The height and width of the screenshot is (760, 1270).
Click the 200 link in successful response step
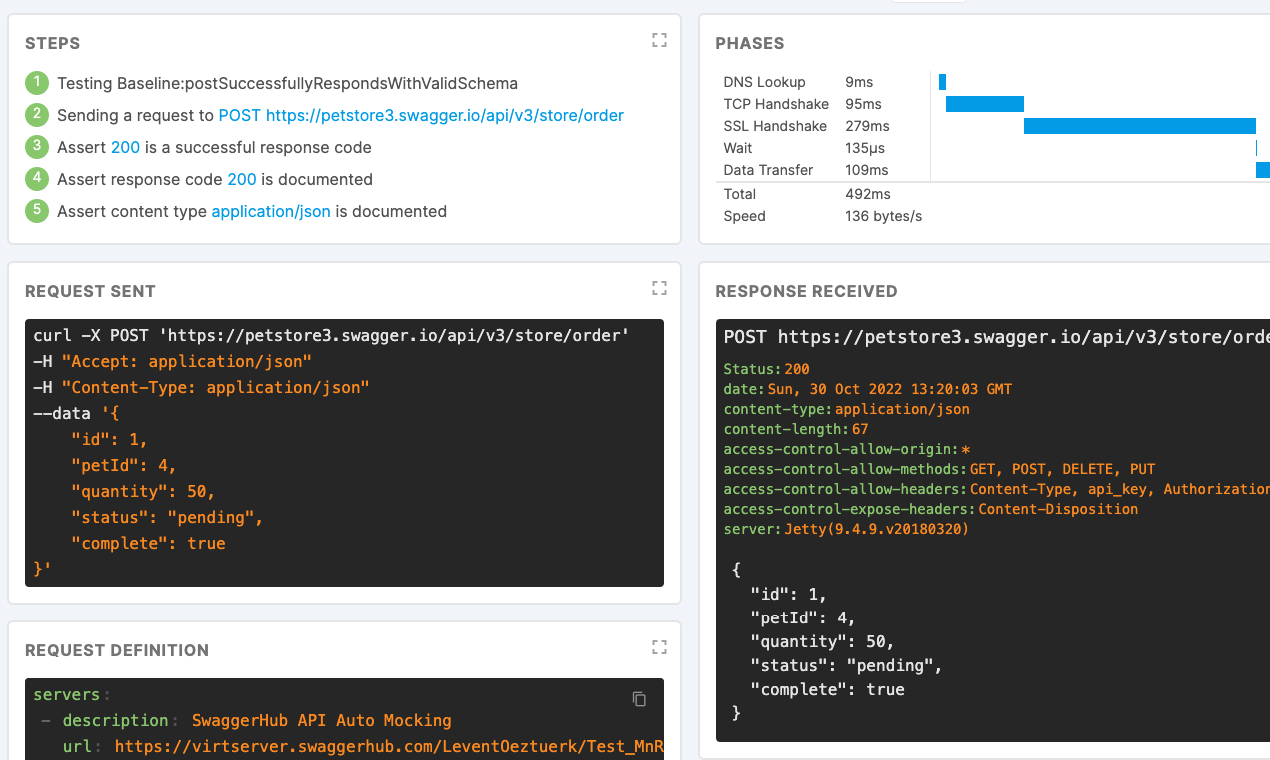point(125,148)
